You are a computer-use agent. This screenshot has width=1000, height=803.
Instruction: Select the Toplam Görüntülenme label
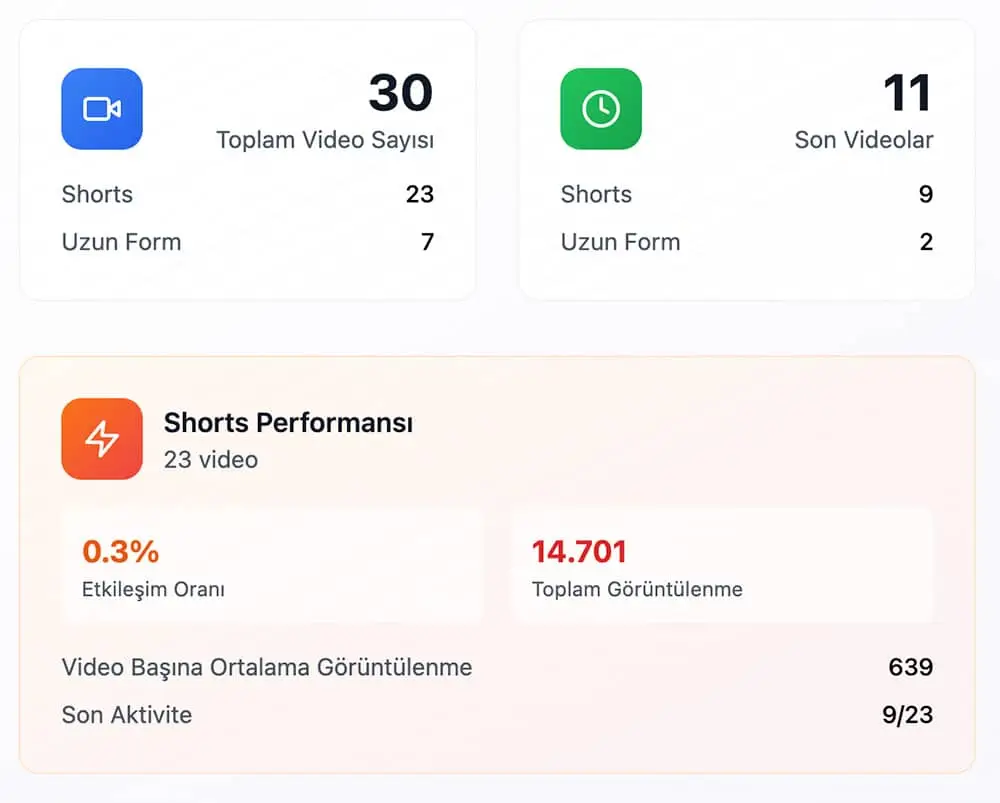tap(637, 589)
